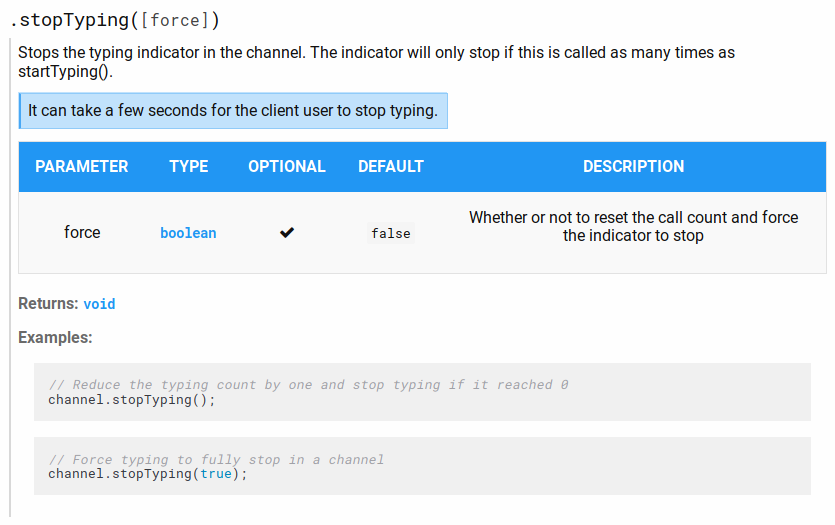Click the true keyword in the code example

point(216,474)
